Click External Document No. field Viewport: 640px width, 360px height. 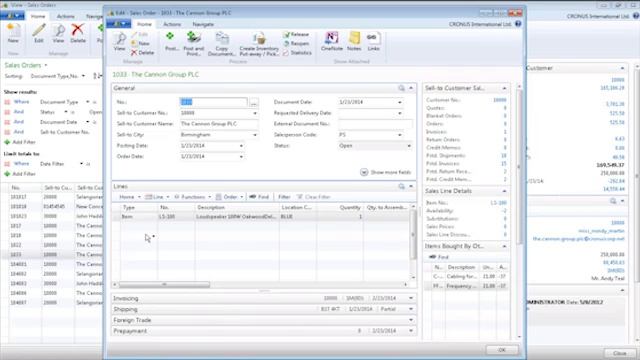(x=376, y=124)
